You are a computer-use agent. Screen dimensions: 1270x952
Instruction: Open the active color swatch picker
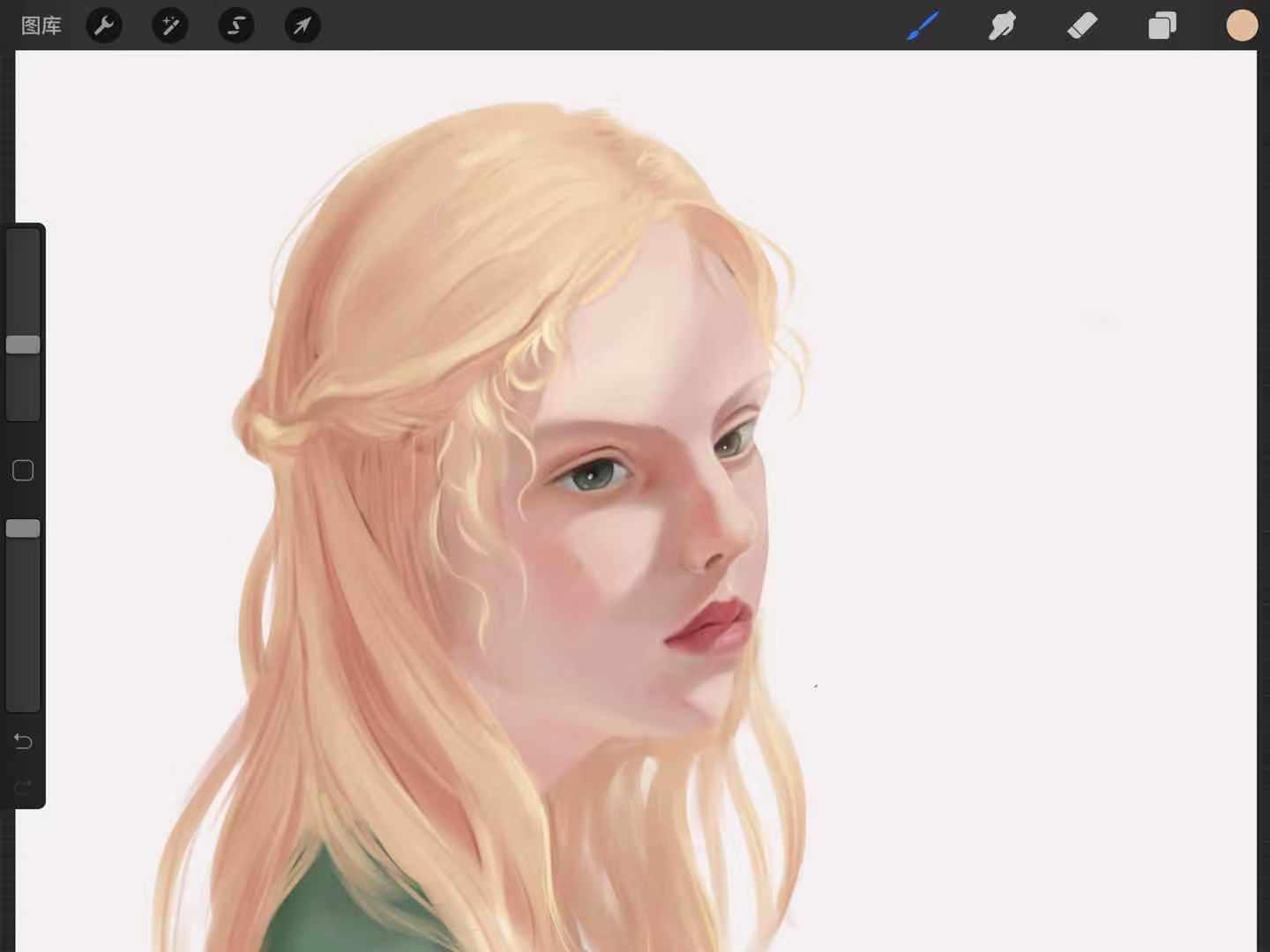click(x=1242, y=26)
